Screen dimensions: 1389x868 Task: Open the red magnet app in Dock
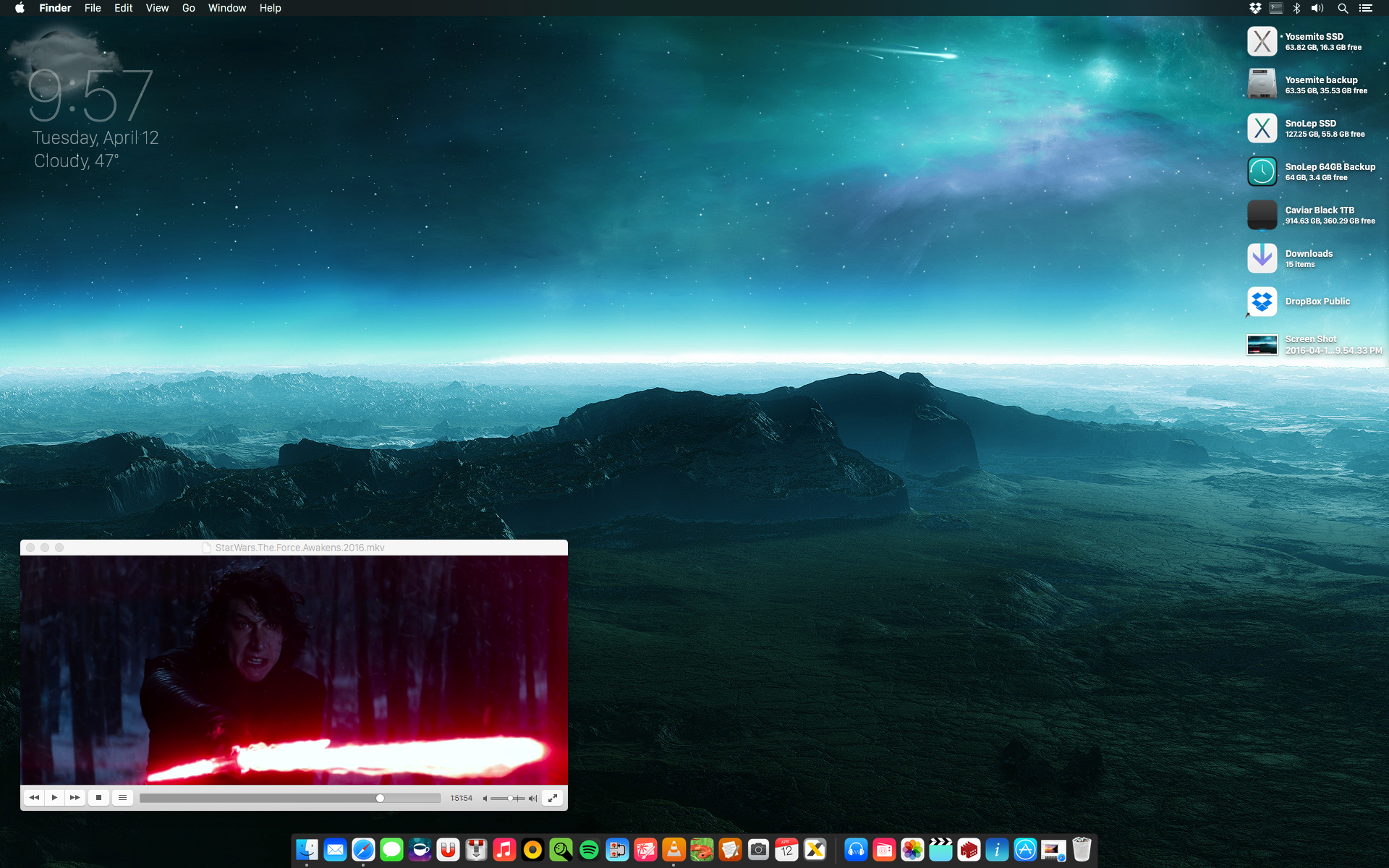(x=448, y=850)
